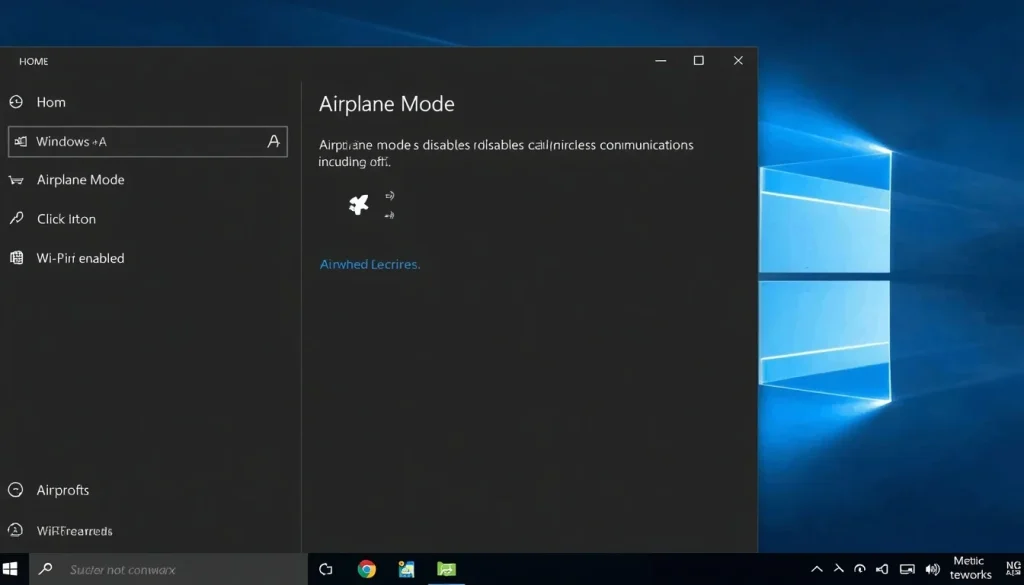The image size is (1024, 585).
Task: Maximize the settings window
Action: (x=699, y=60)
